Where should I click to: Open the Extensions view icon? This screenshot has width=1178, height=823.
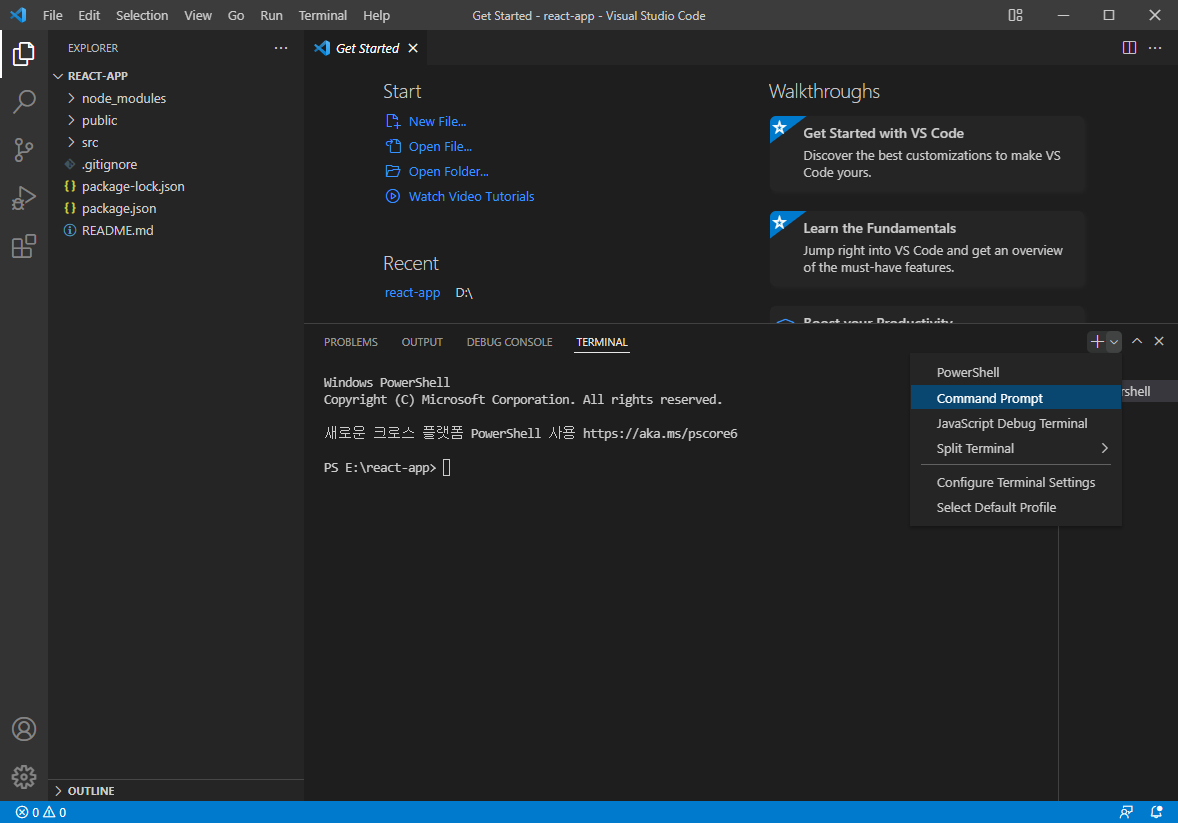tap(23, 246)
